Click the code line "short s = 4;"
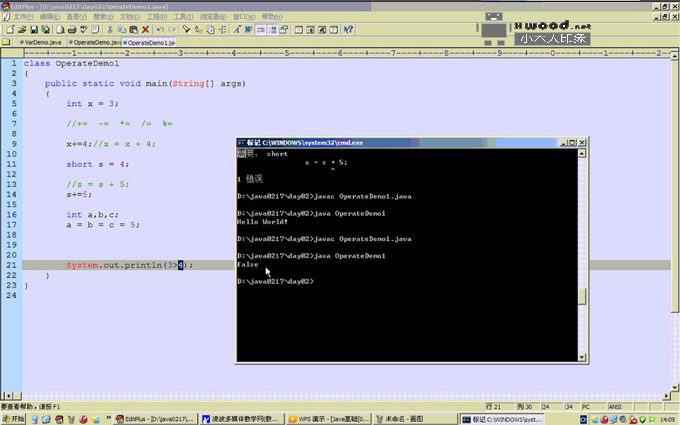Viewport: 680px width, 425px height. [98, 164]
